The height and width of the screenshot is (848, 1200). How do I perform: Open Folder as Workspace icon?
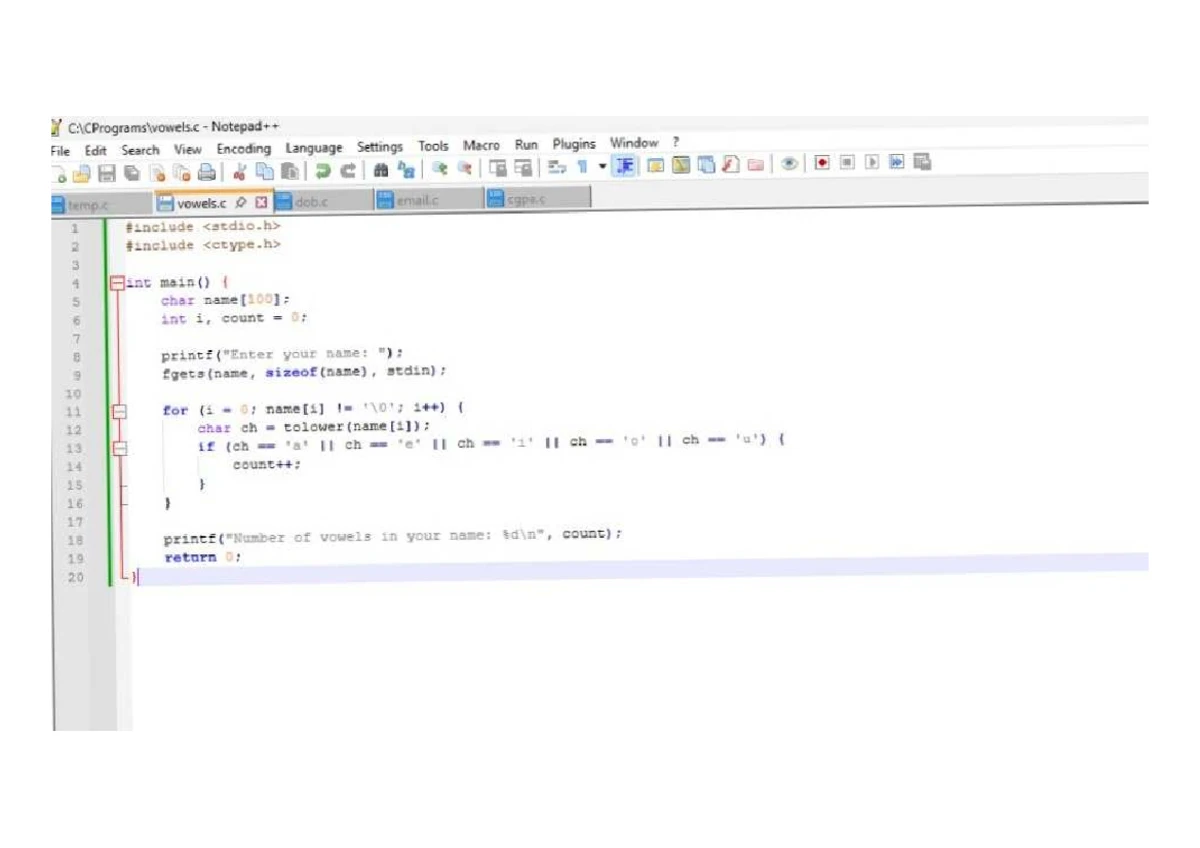click(x=756, y=165)
